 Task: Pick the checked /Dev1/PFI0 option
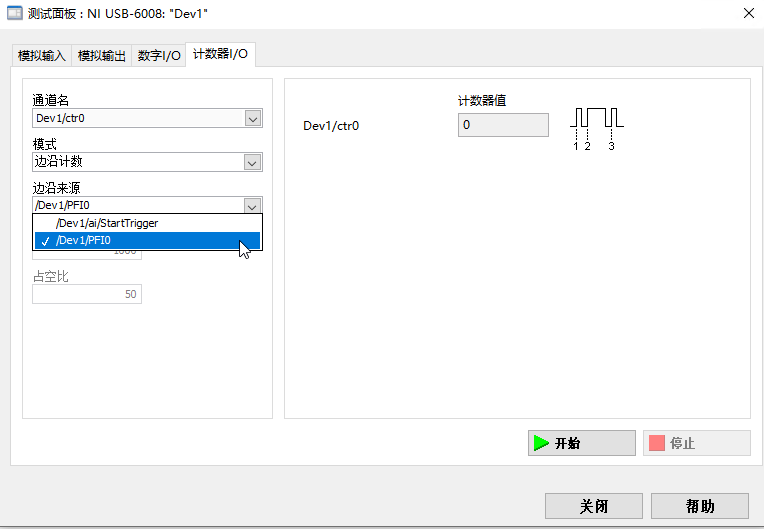147,240
